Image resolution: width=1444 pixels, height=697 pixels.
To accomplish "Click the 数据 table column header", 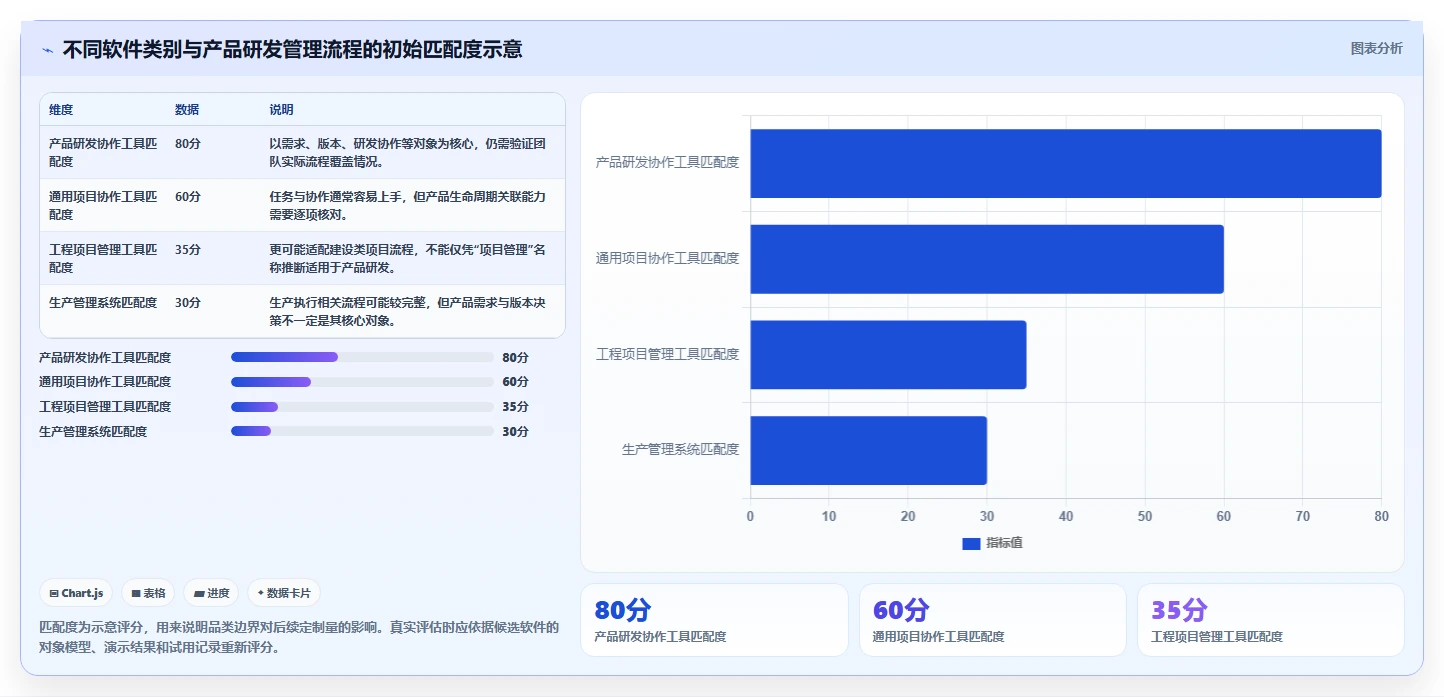I will 187,110.
